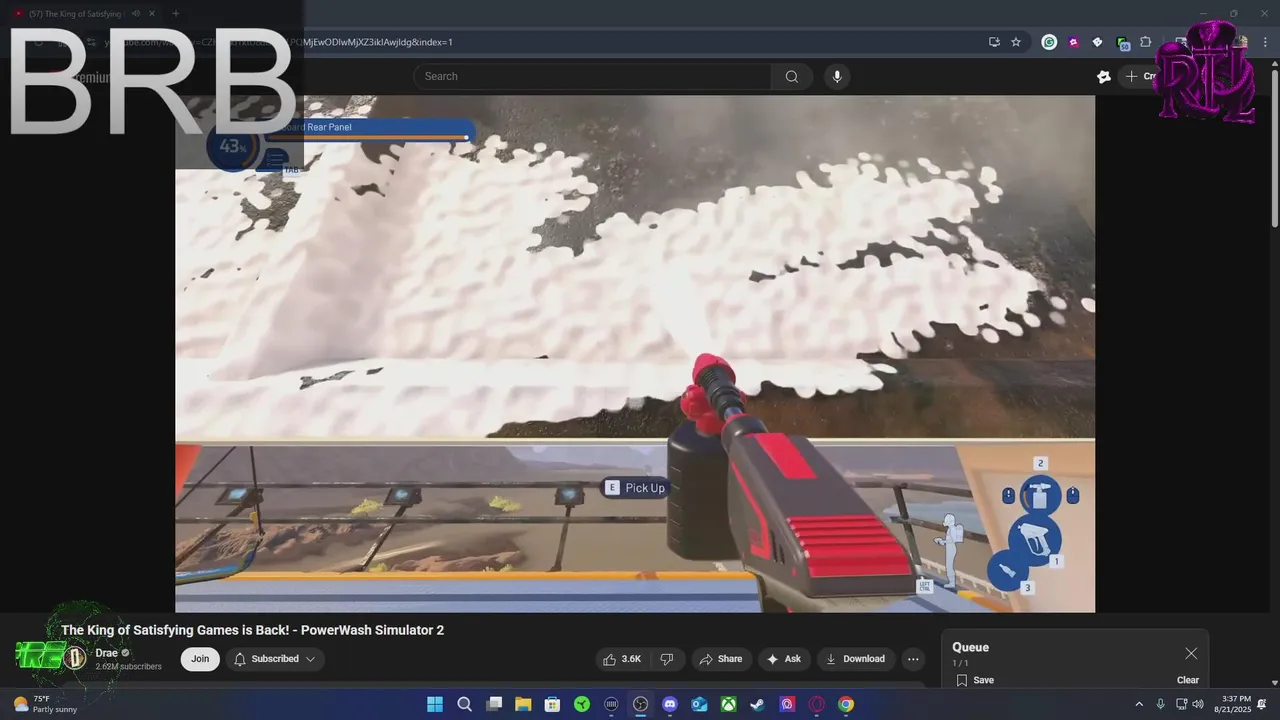Viewport: 1280px width, 720px height.
Task: Open a new browser tab
Action: [x=175, y=14]
